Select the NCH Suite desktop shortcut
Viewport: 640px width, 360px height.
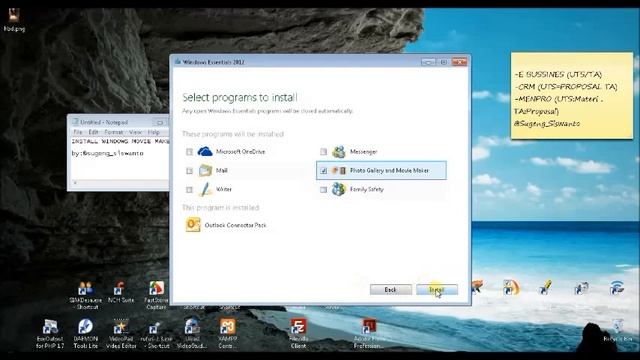[x=121, y=292]
